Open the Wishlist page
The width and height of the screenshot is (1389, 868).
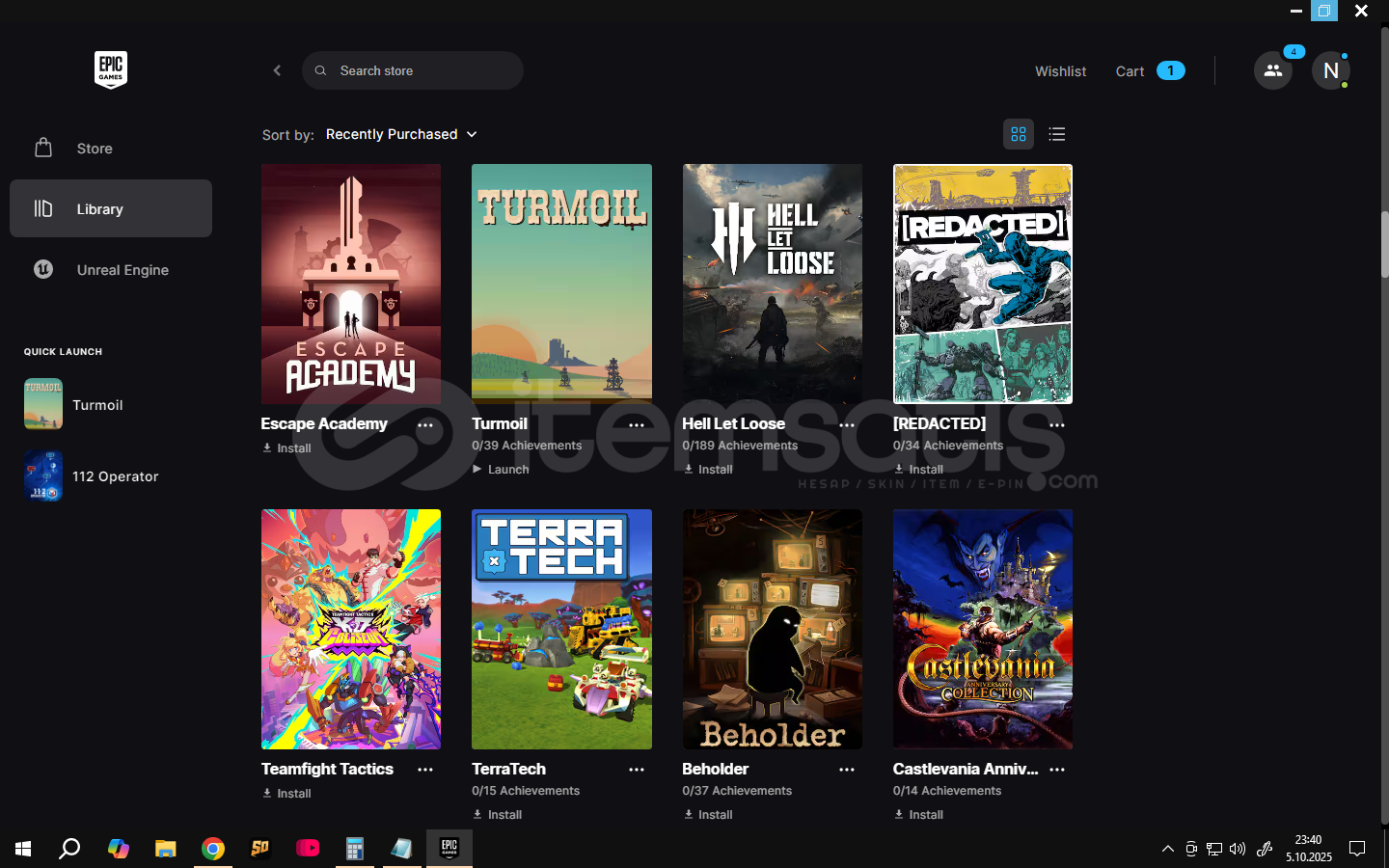tap(1060, 71)
